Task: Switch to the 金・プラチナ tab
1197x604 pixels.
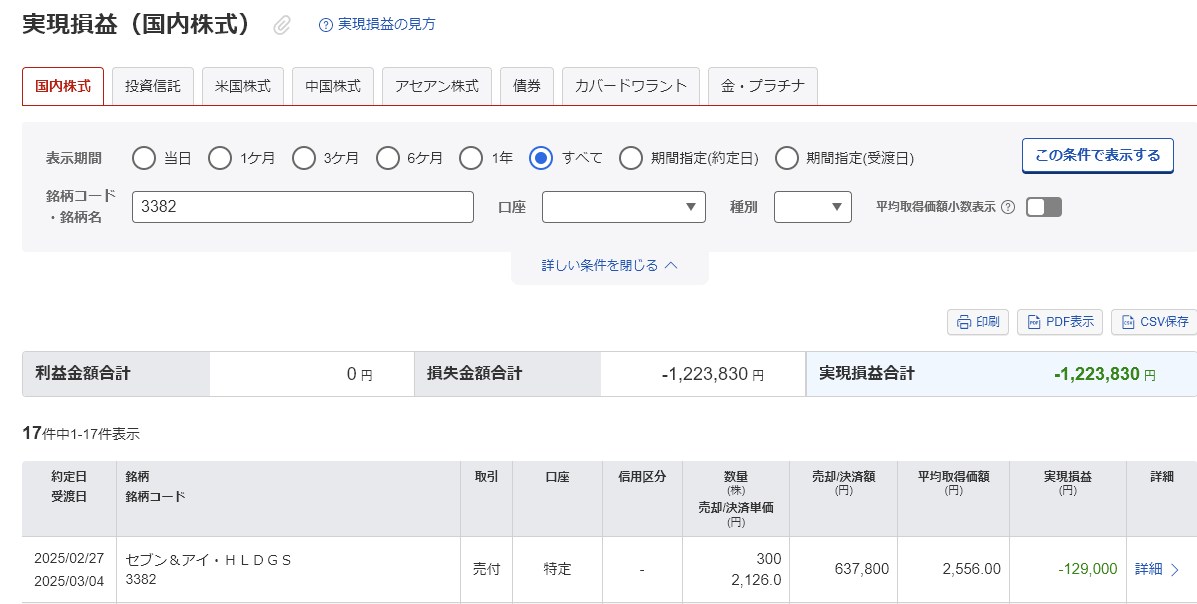Action: click(763, 86)
